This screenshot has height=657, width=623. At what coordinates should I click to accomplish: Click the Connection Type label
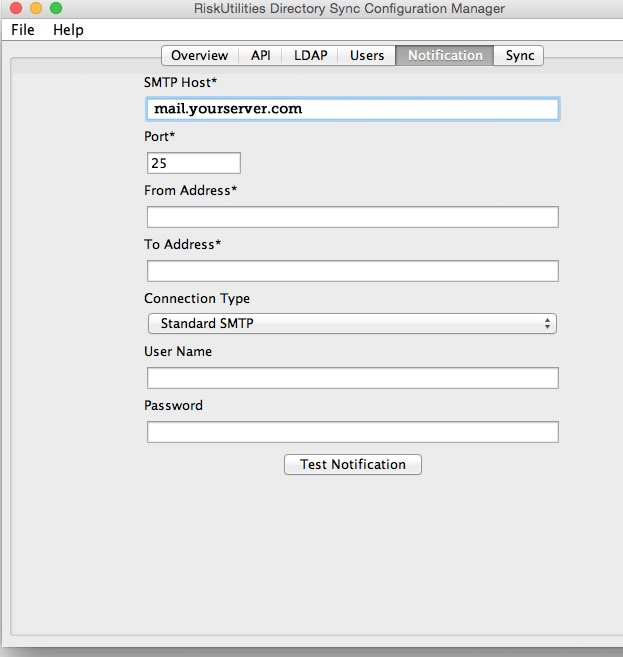coord(197,298)
